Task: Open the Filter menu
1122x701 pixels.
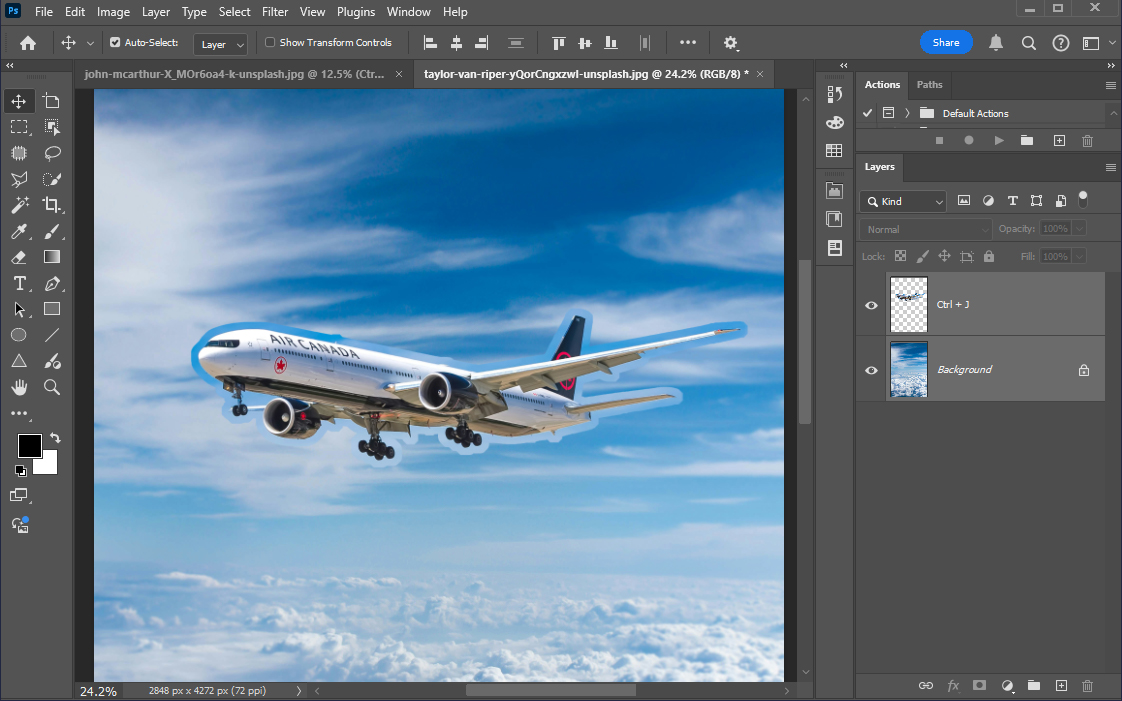Action: [x=275, y=12]
